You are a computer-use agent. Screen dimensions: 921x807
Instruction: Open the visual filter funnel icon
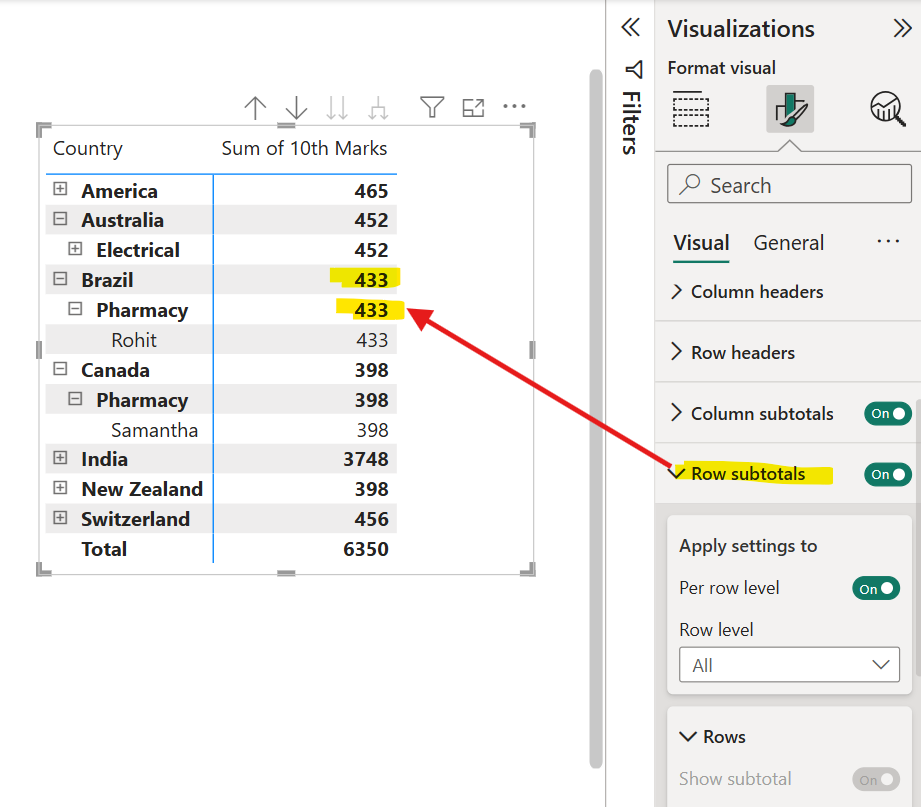tap(431, 107)
